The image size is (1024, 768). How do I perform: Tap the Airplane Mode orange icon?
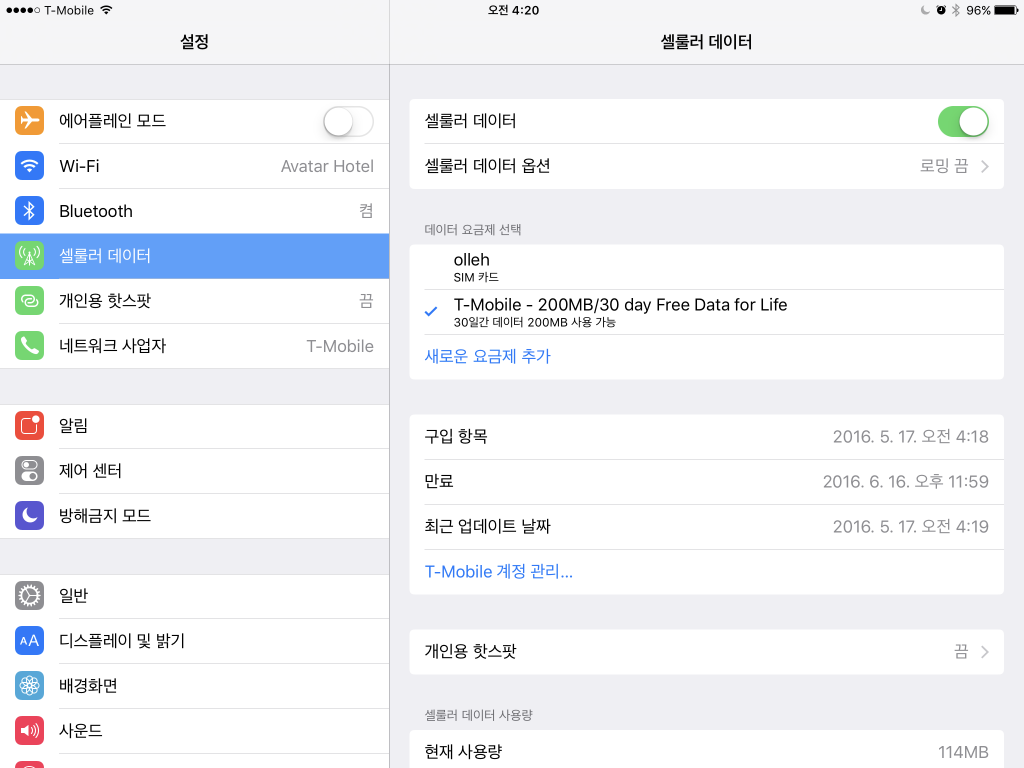[29, 120]
